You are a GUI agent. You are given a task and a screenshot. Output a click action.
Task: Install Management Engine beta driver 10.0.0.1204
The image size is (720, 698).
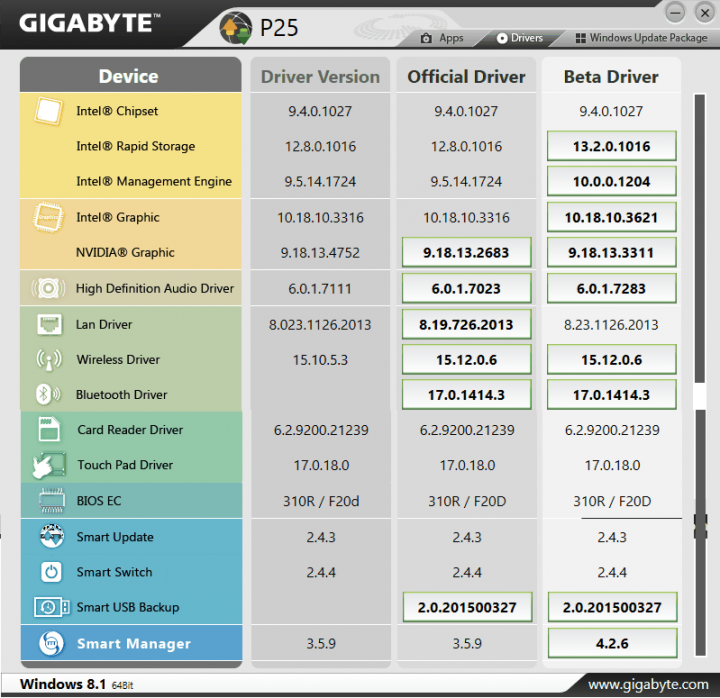[x=611, y=181]
